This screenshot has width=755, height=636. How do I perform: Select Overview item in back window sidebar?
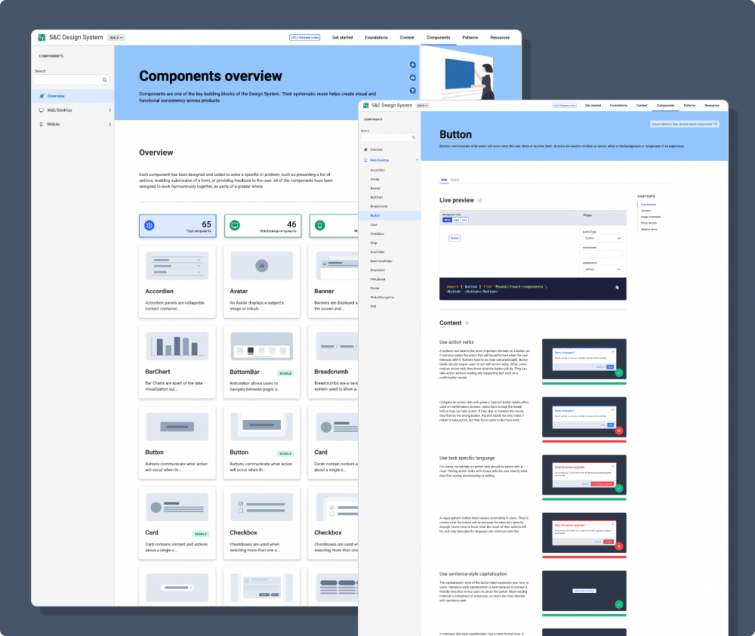click(x=73, y=96)
